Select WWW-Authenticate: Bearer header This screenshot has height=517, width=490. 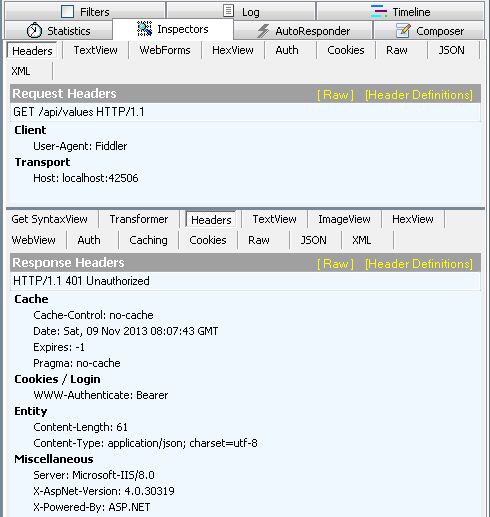101,395
